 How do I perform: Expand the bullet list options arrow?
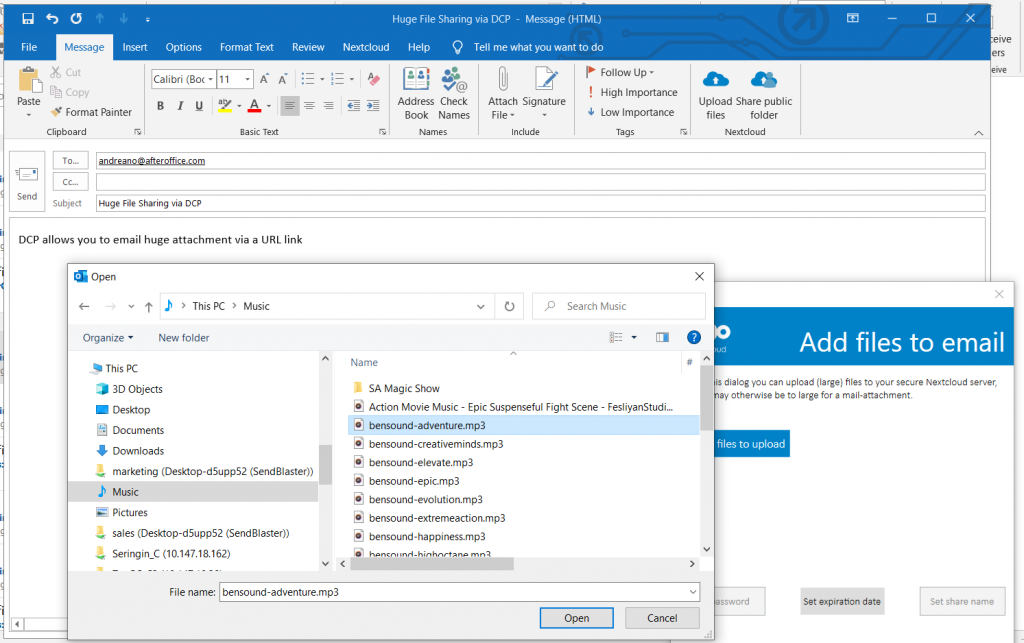click(322, 80)
